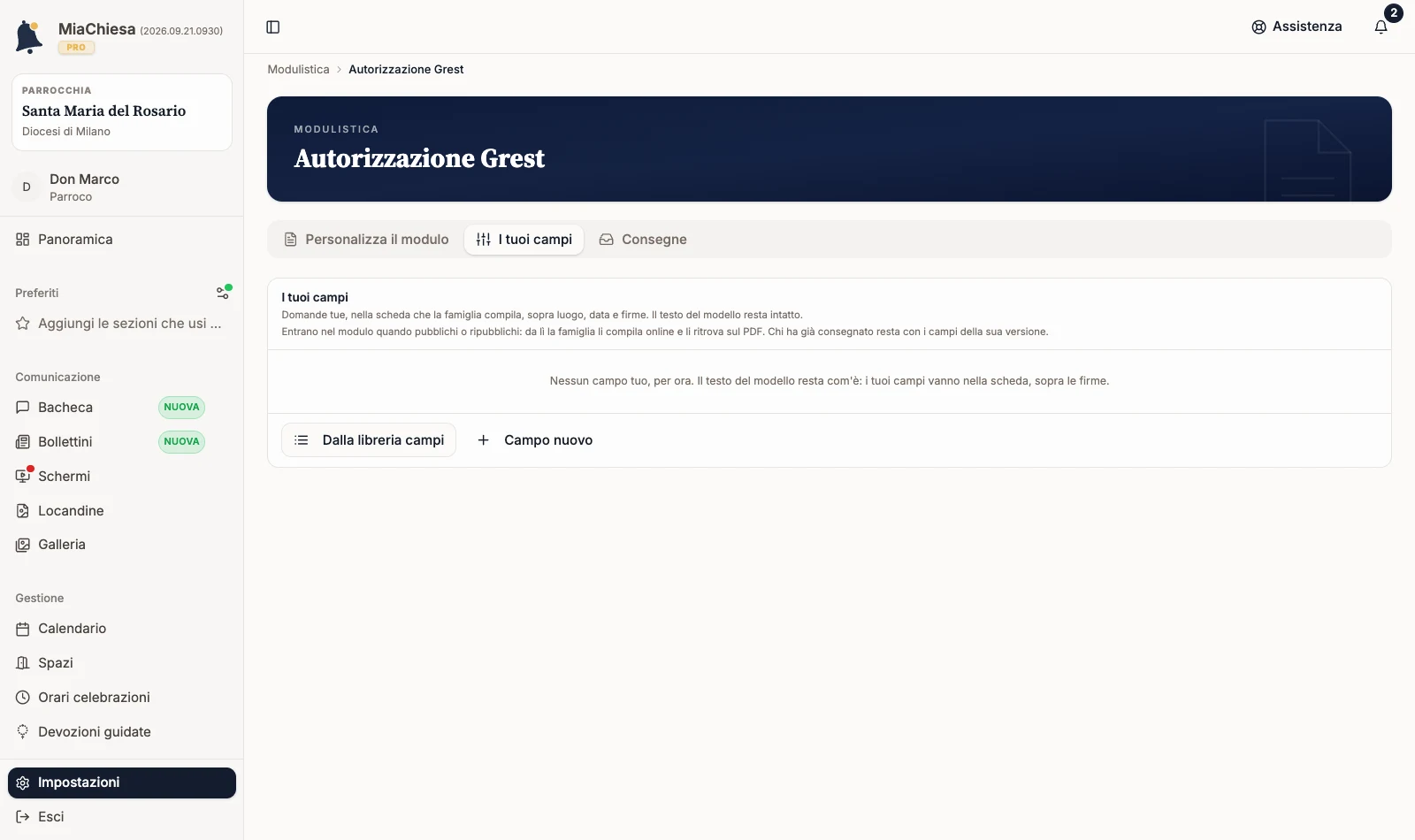Open Locandine section
Screen dimensions: 1415x840
click(x=122, y=511)
